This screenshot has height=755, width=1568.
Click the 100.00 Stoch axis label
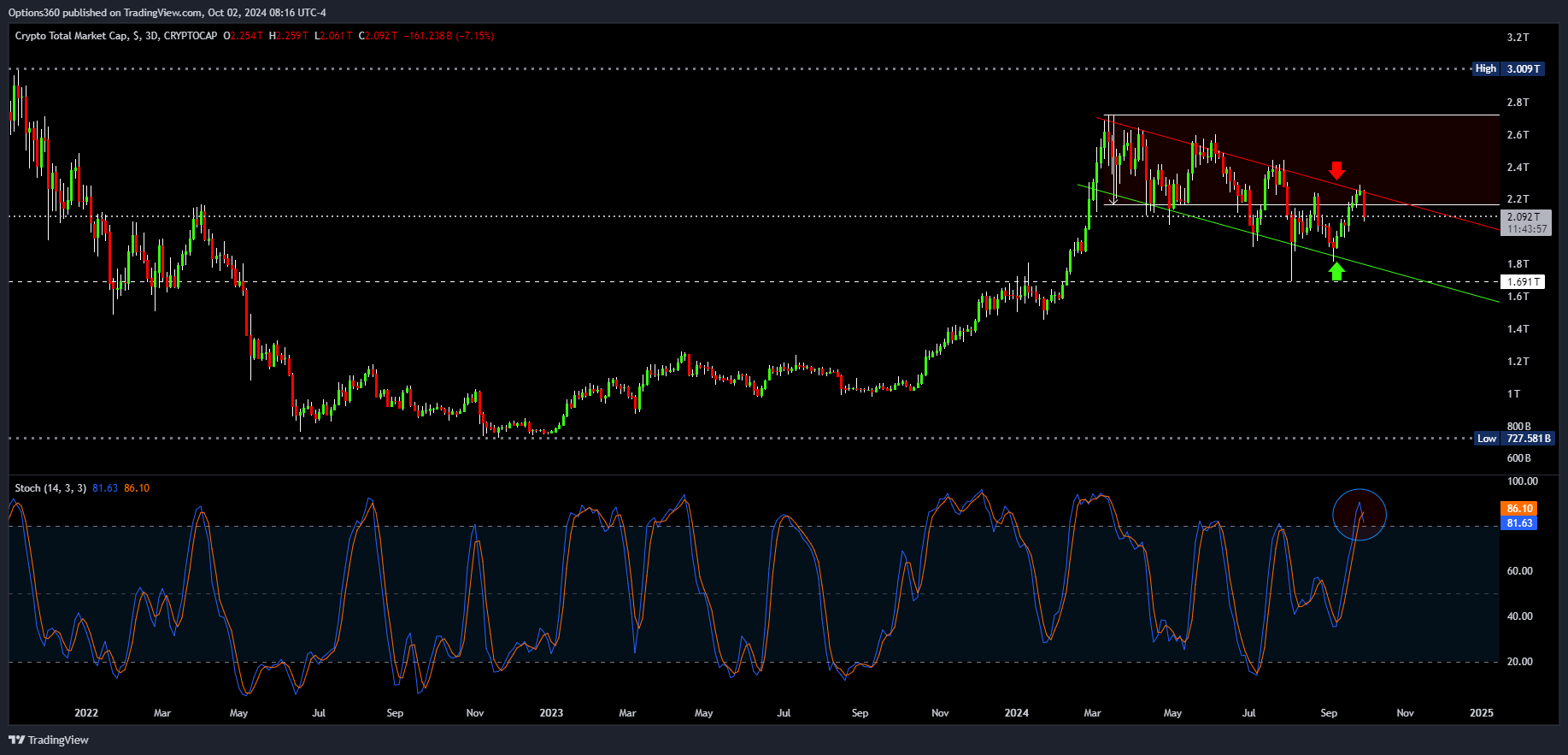[x=1522, y=481]
